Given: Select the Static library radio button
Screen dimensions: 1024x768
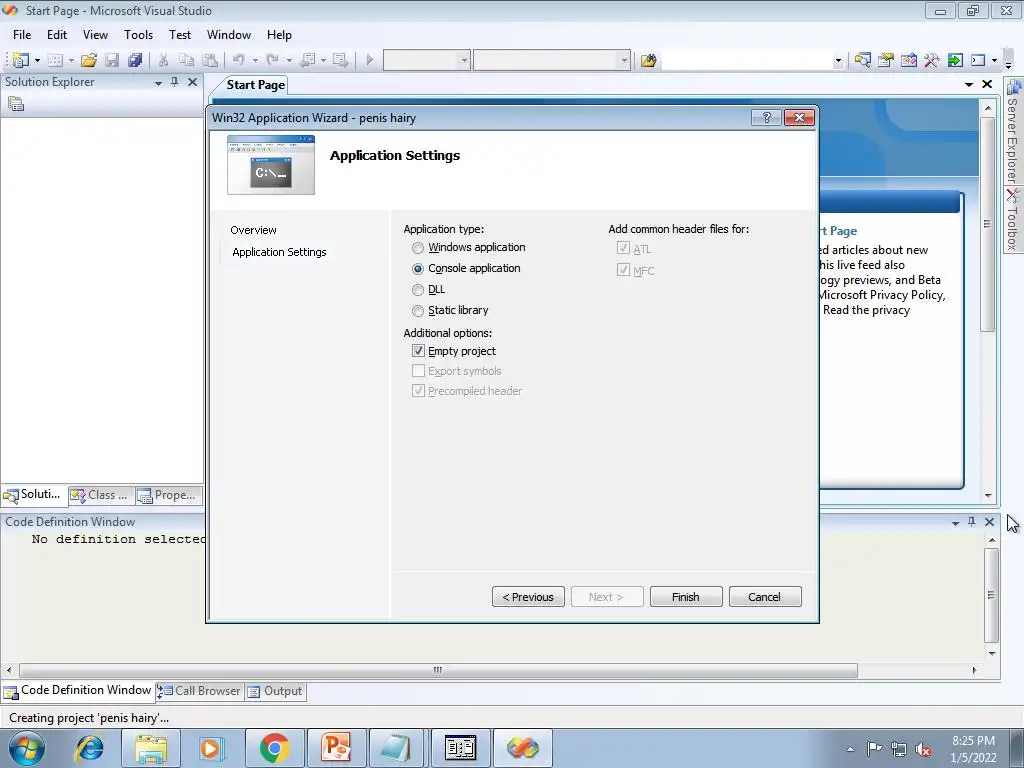Looking at the screenshot, I should (x=418, y=311).
